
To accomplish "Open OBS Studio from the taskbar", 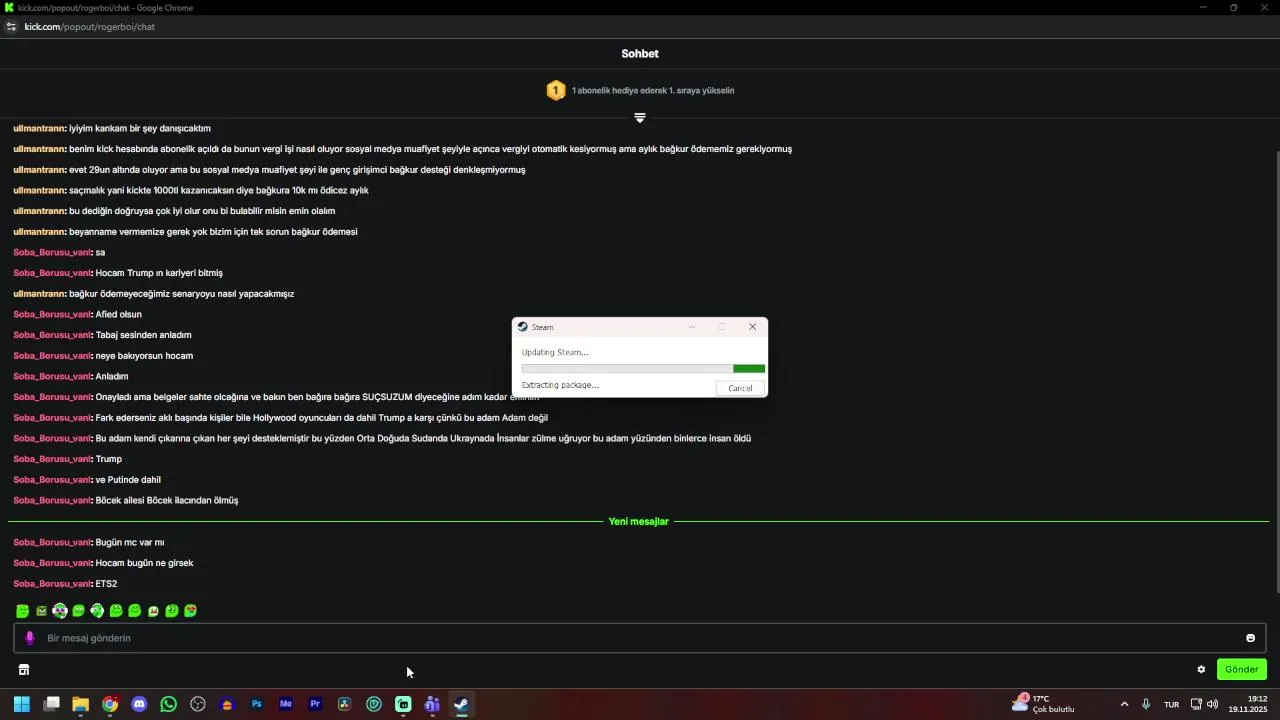I will click(198, 704).
